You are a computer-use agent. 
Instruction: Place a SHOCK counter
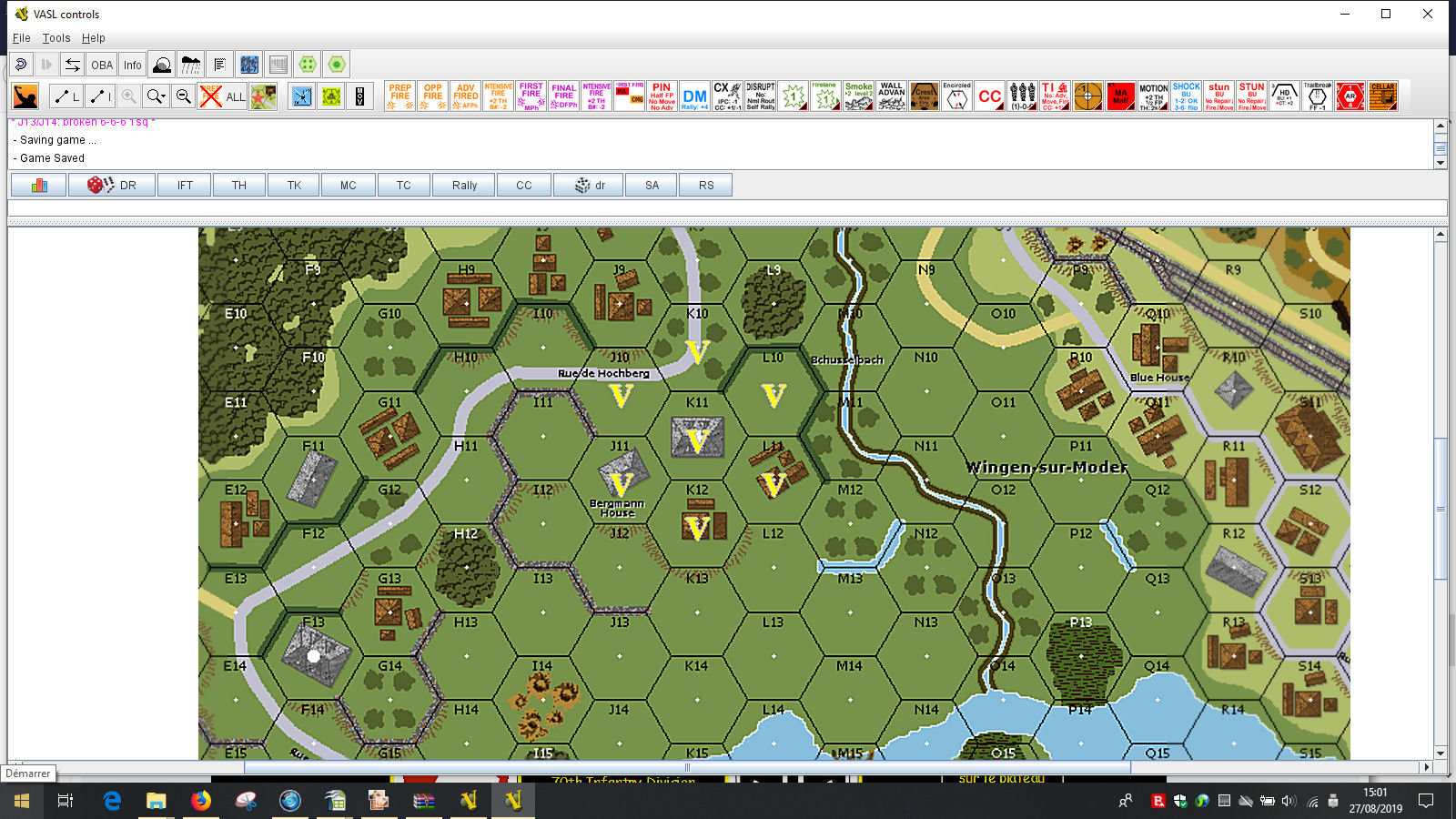coord(1186,96)
